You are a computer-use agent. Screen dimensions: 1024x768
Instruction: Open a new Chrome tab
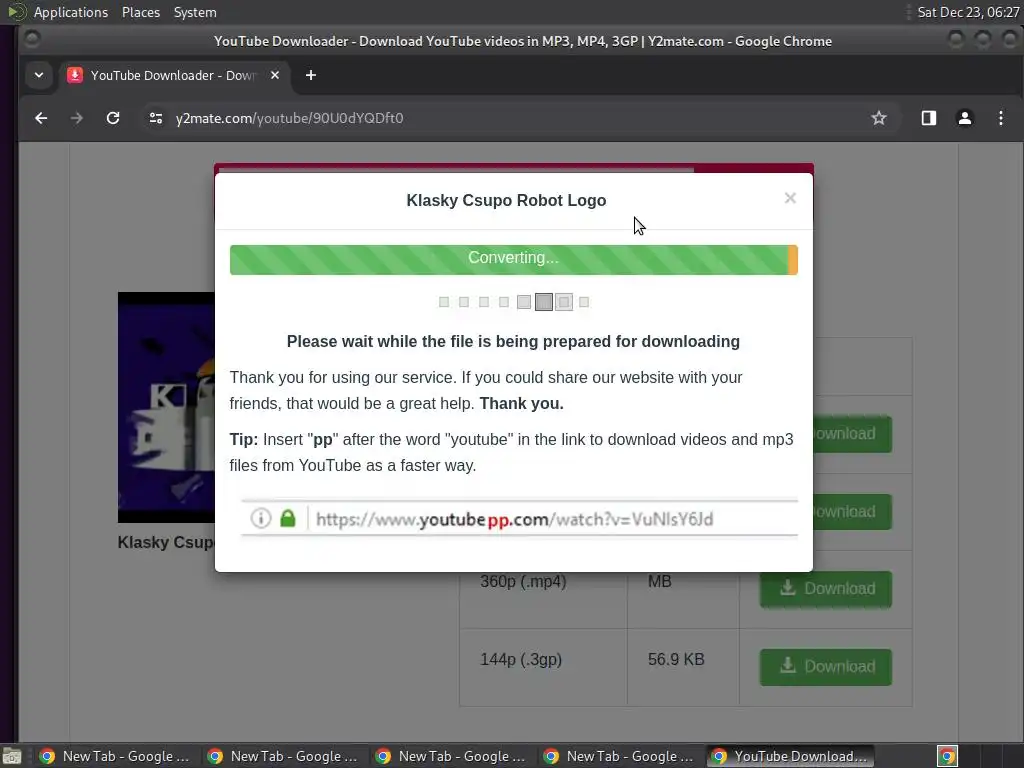311,75
